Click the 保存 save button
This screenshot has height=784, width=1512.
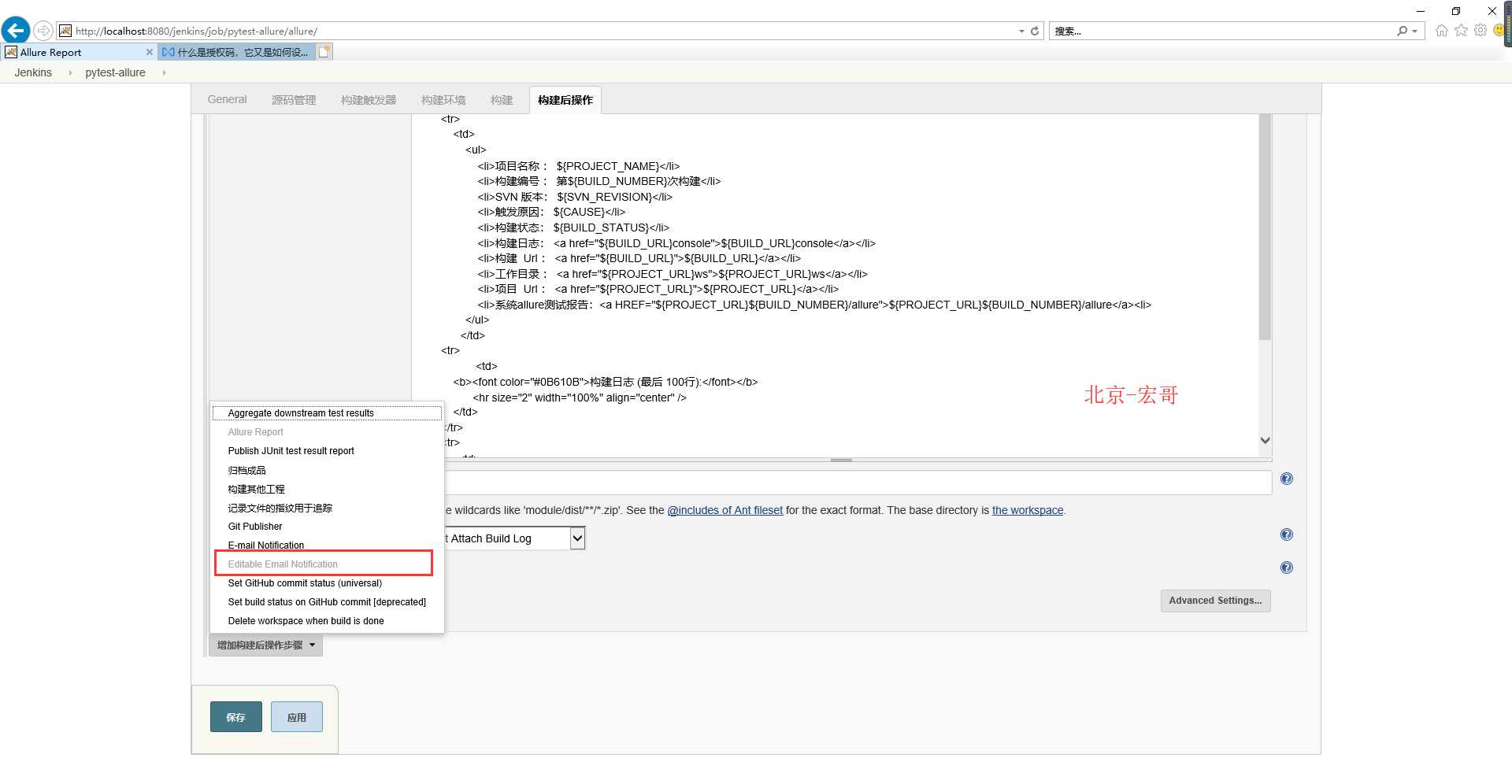(236, 717)
